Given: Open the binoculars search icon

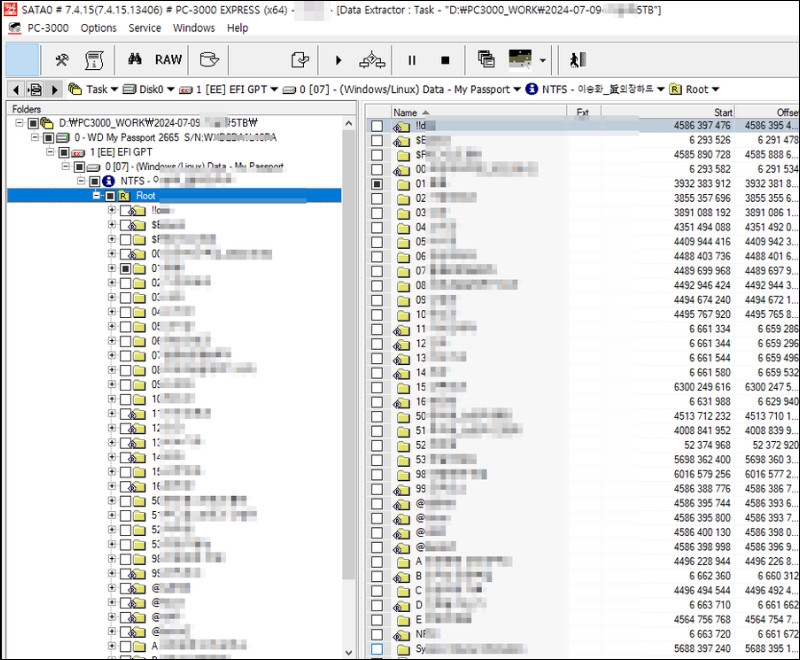Looking at the screenshot, I should (135, 60).
